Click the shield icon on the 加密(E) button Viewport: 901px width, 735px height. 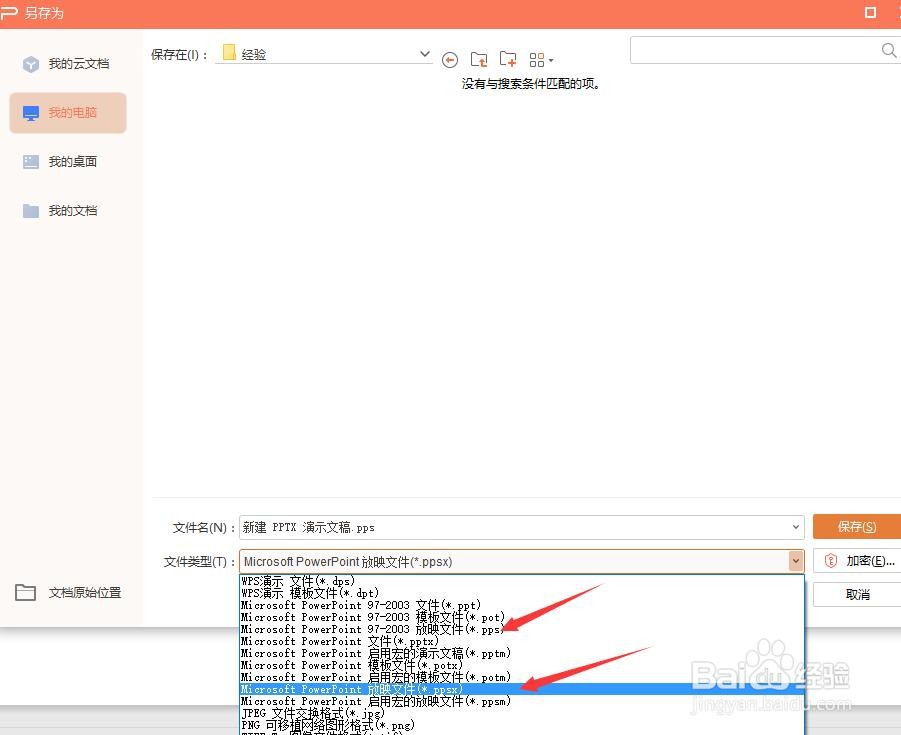[830, 561]
